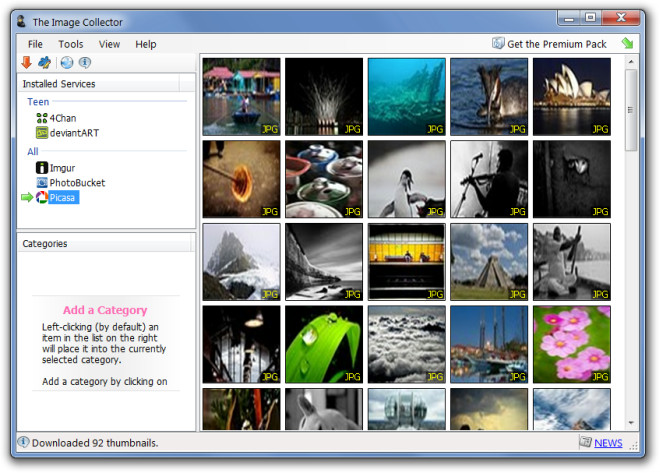Select the 4Chan service

point(63,118)
